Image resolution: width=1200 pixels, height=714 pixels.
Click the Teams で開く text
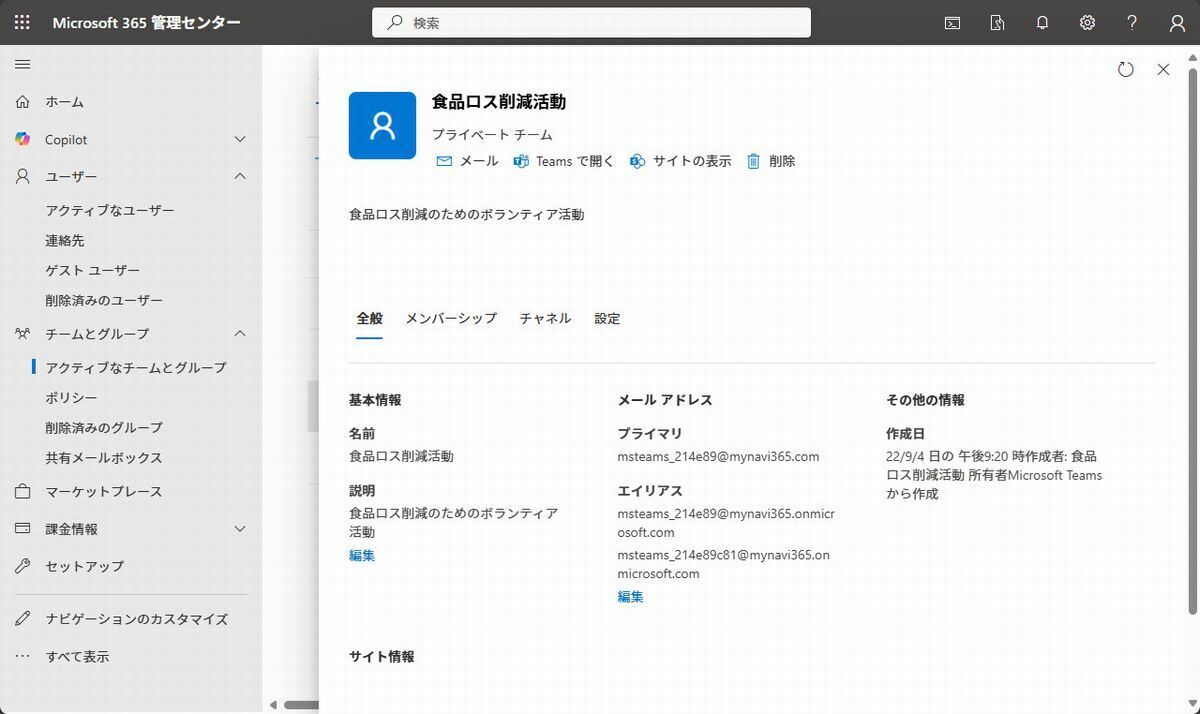tap(575, 161)
